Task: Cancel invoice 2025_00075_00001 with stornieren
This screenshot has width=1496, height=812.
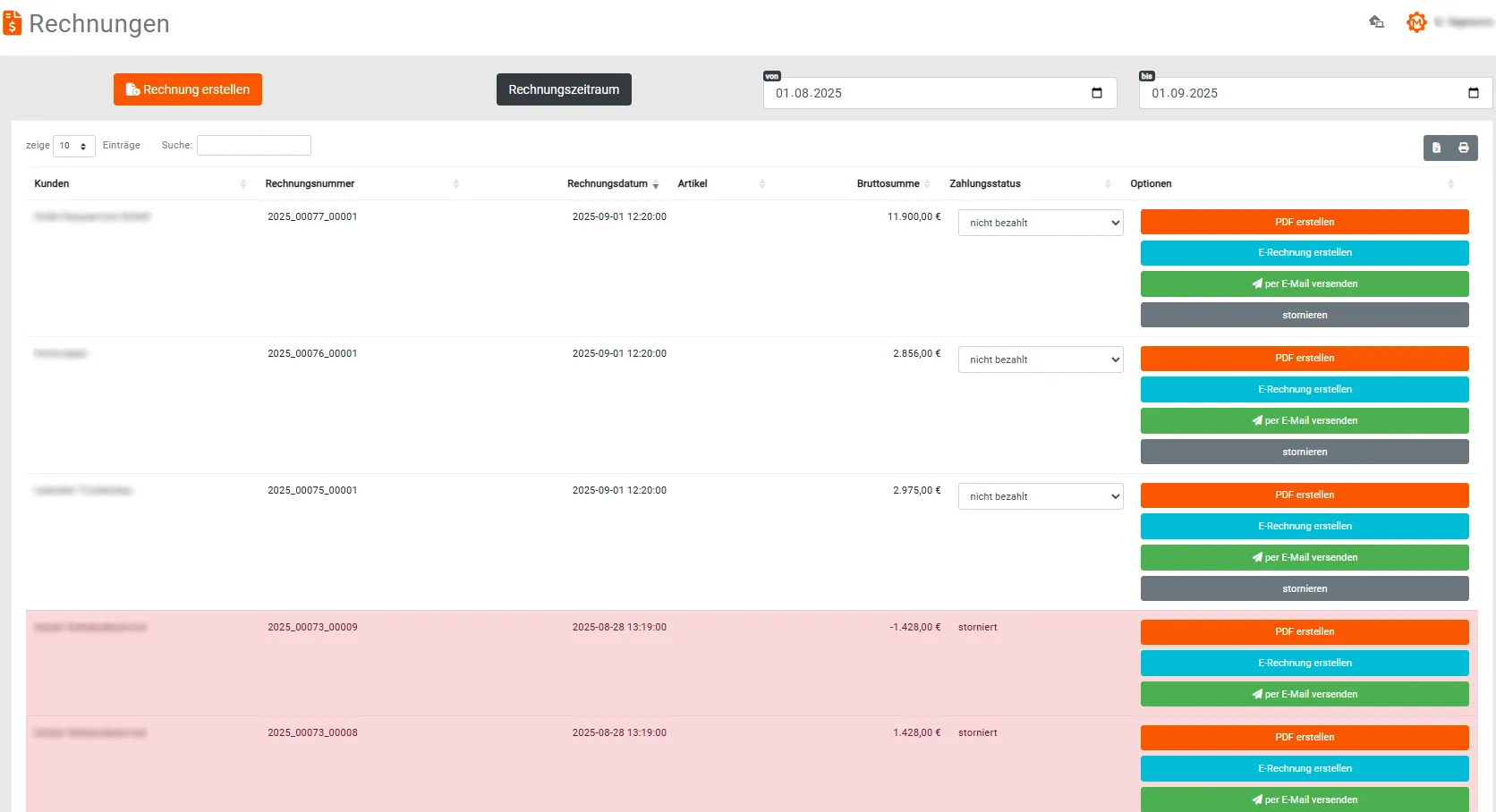Action: tap(1304, 588)
